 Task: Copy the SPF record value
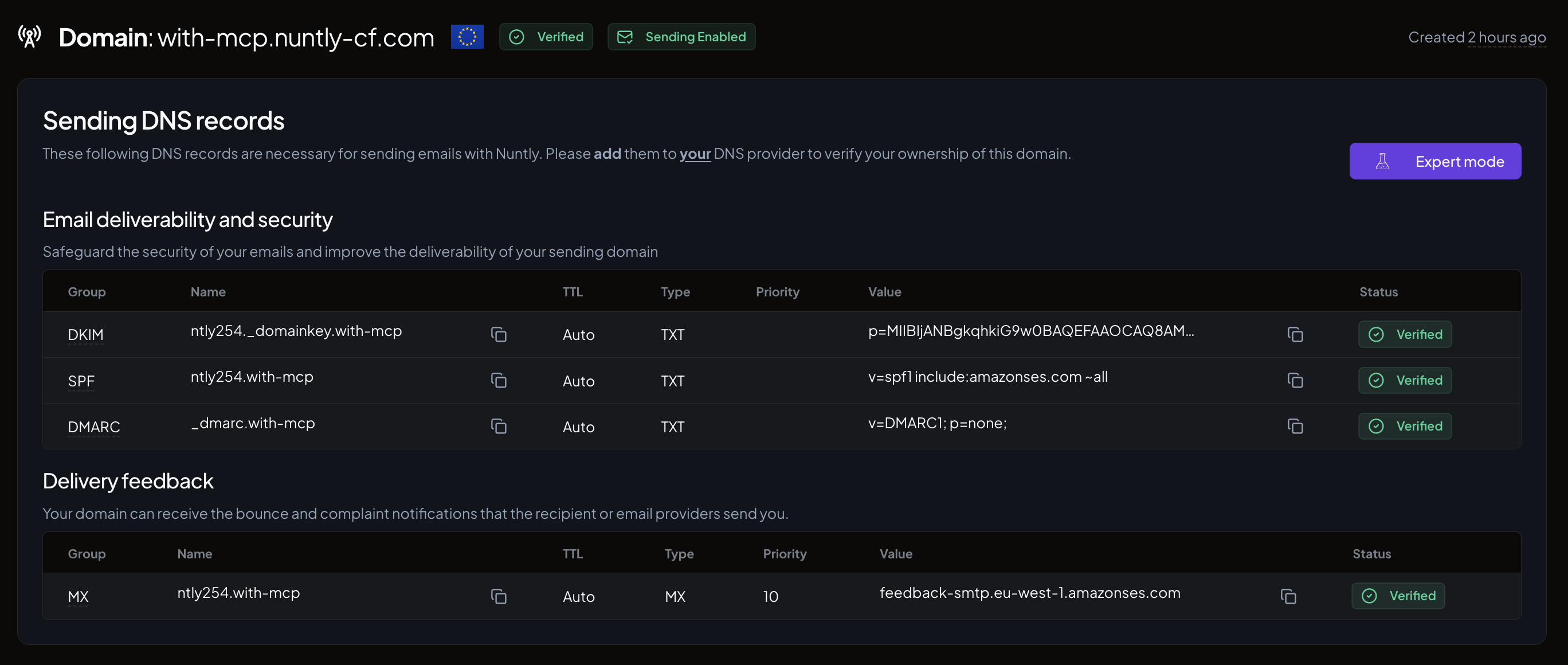point(1295,381)
